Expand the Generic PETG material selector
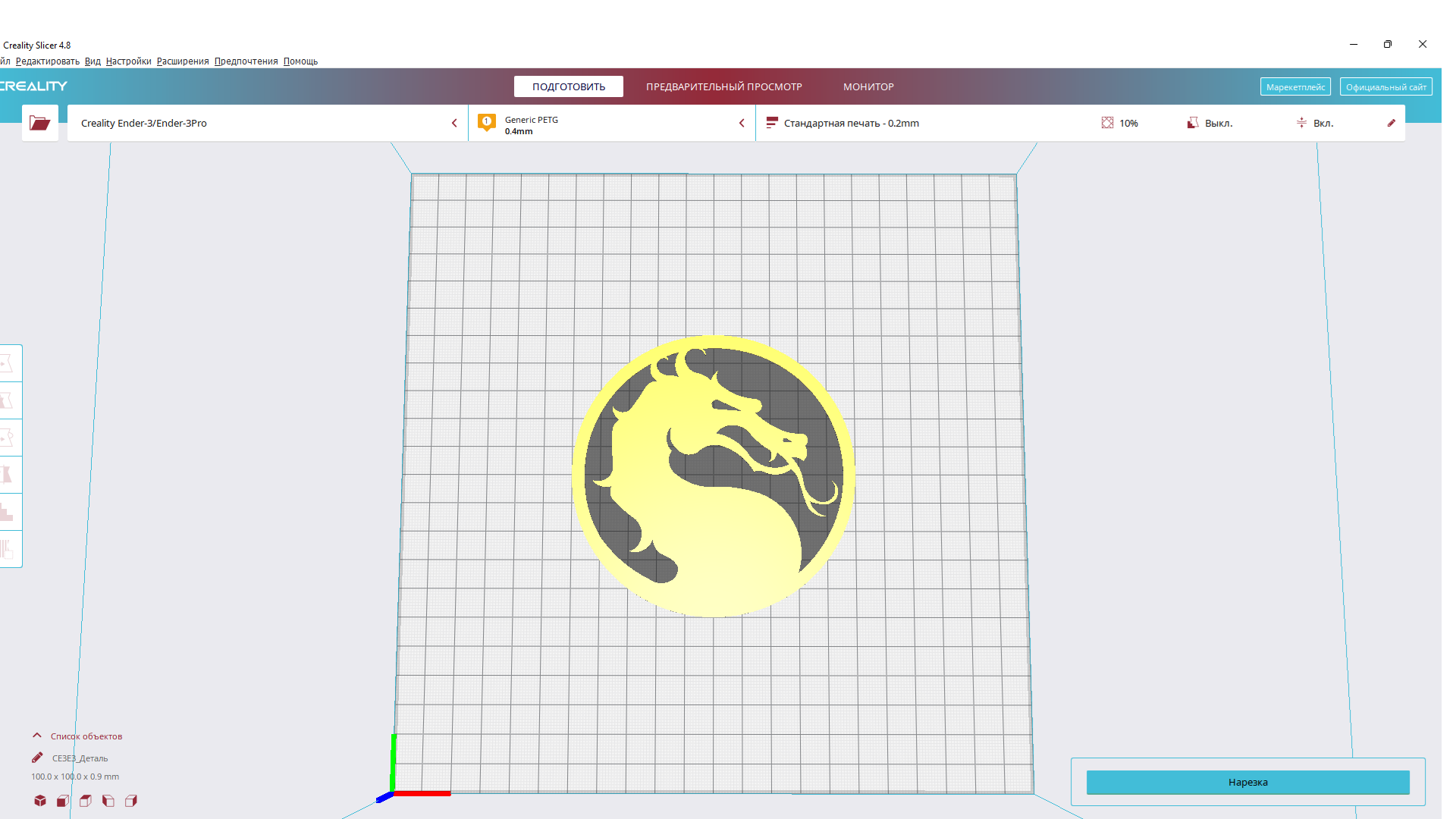The width and height of the screenshot is (1456, 819). [612, 123]
